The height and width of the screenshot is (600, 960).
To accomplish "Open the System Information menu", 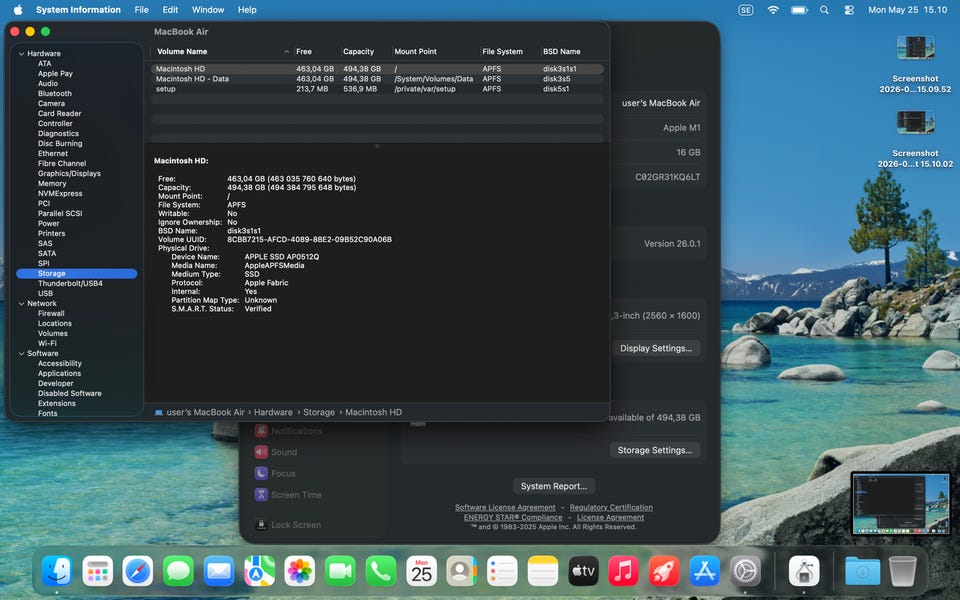I will [x=78, y=10].
